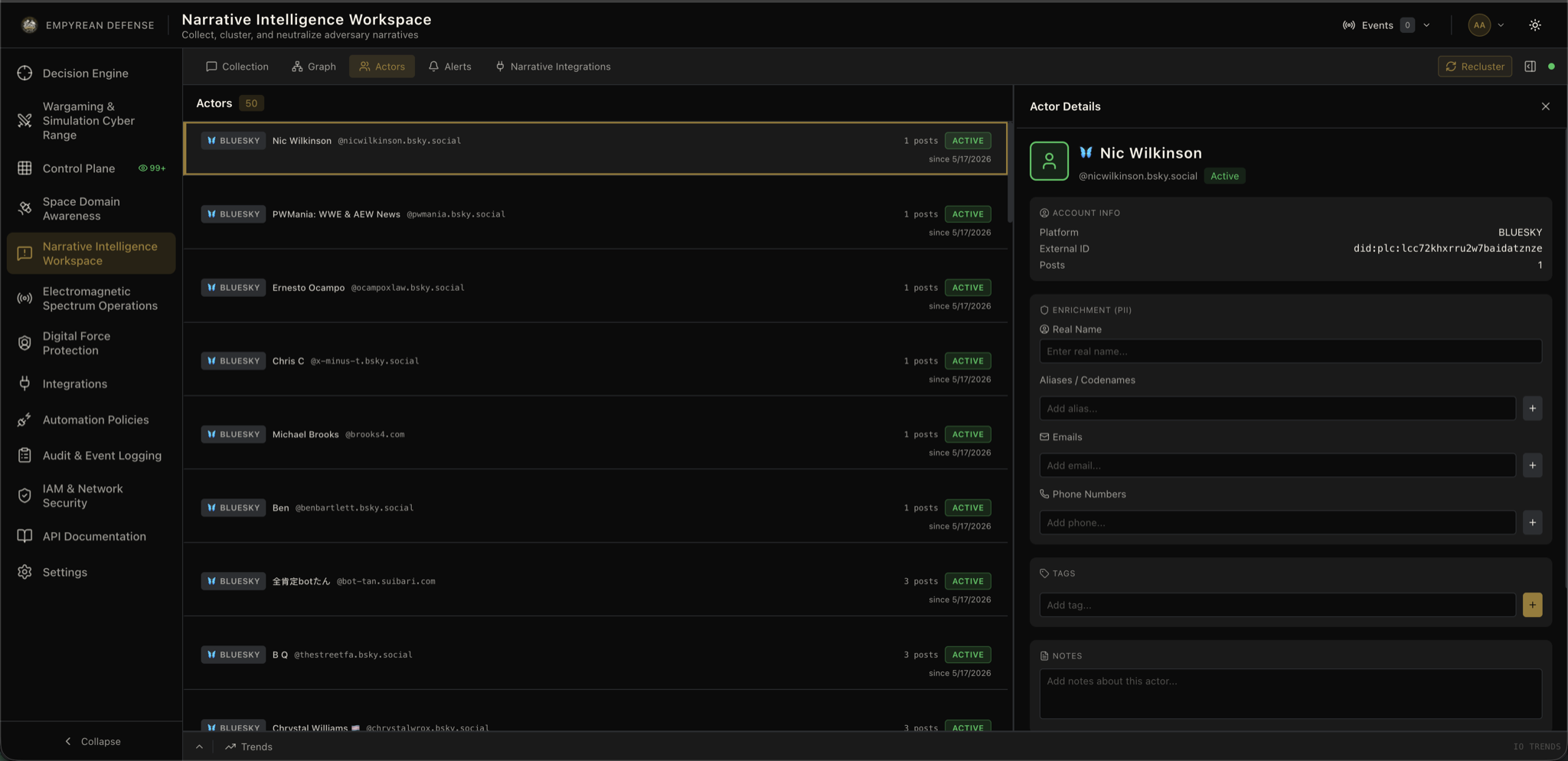Open the Integrations plug icon in sidebar
Image resolution: width=1568 pixels, height=761 pixels.
pos(24,384)
